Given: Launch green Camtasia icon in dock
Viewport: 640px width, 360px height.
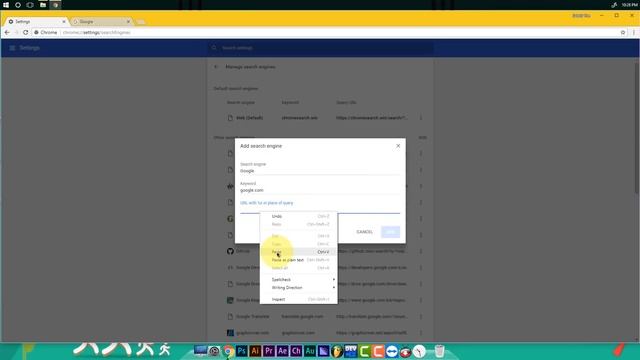Looking at the screenshot, I should tap(364, 351).
